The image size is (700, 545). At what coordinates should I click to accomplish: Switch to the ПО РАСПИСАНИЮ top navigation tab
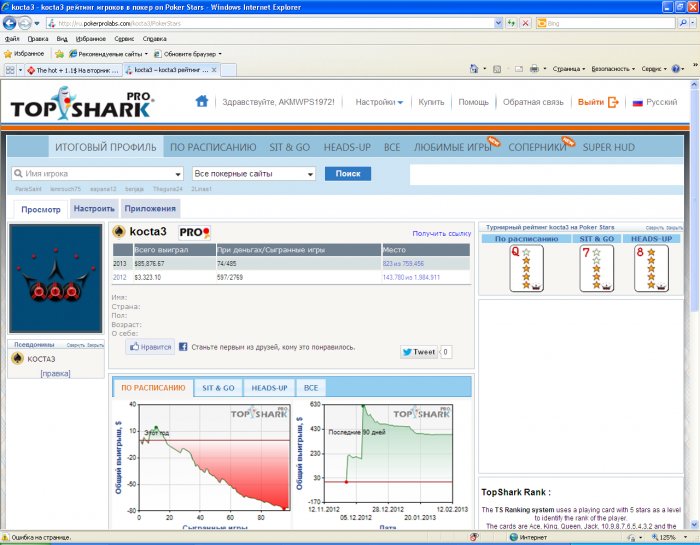point(213,147)
